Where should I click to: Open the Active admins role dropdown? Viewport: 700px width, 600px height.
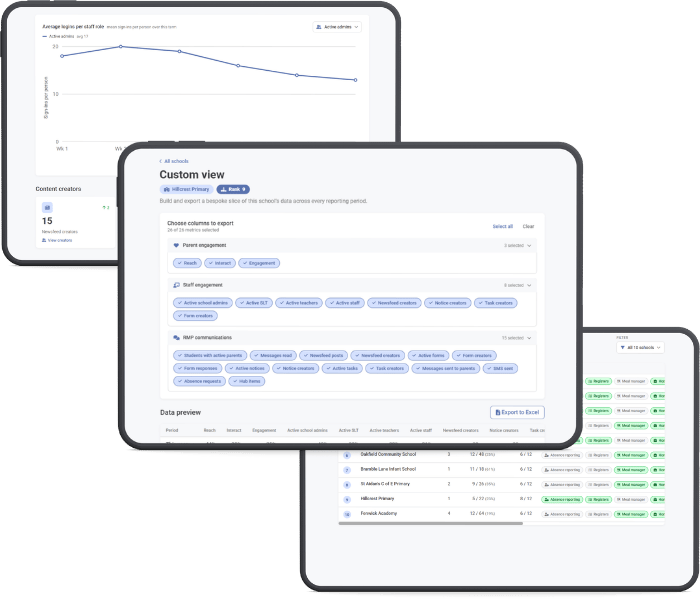pyautogui.click(x=337, y=27)
